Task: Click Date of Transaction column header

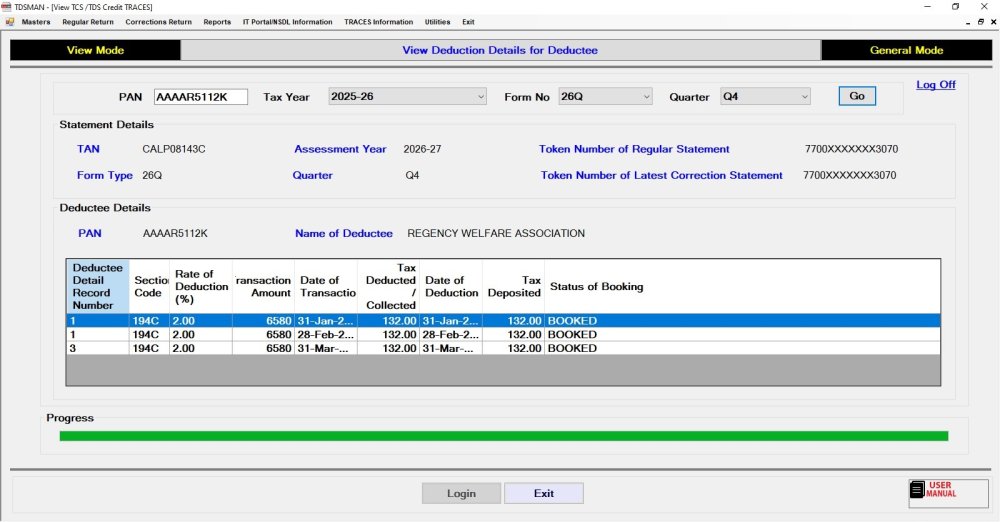Action: tap(326, 286)
